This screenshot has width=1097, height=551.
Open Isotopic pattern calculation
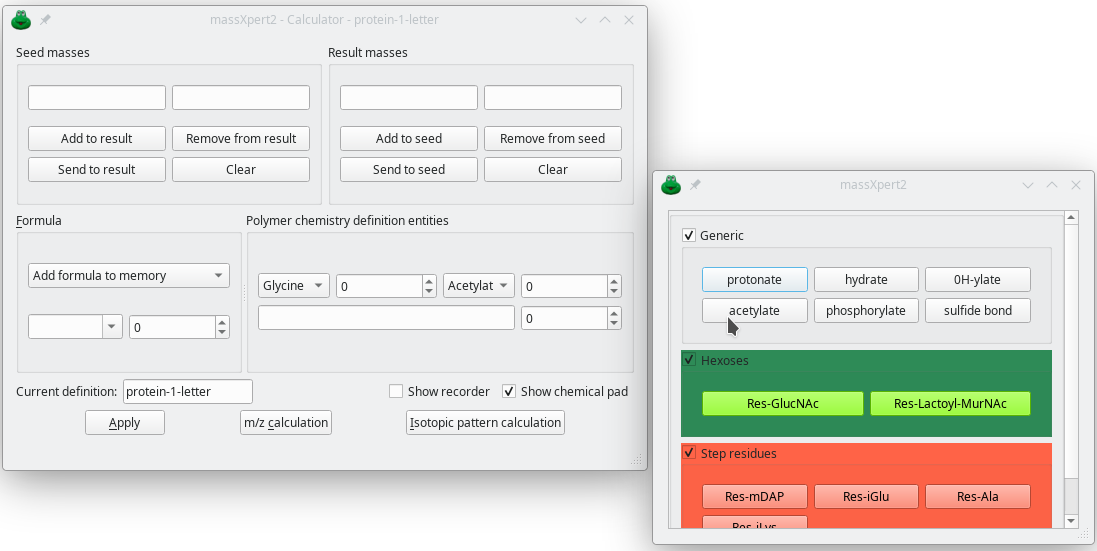485,422
